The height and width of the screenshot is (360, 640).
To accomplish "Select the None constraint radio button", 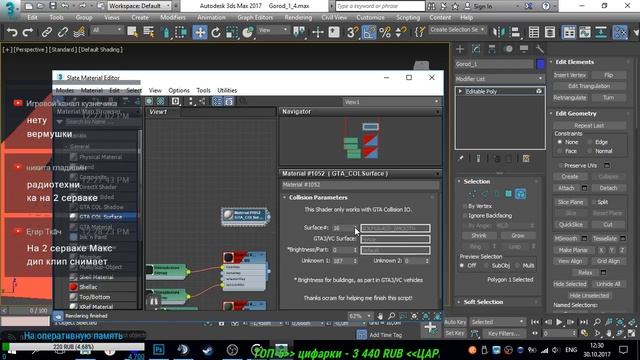I will tap(560, 142).
